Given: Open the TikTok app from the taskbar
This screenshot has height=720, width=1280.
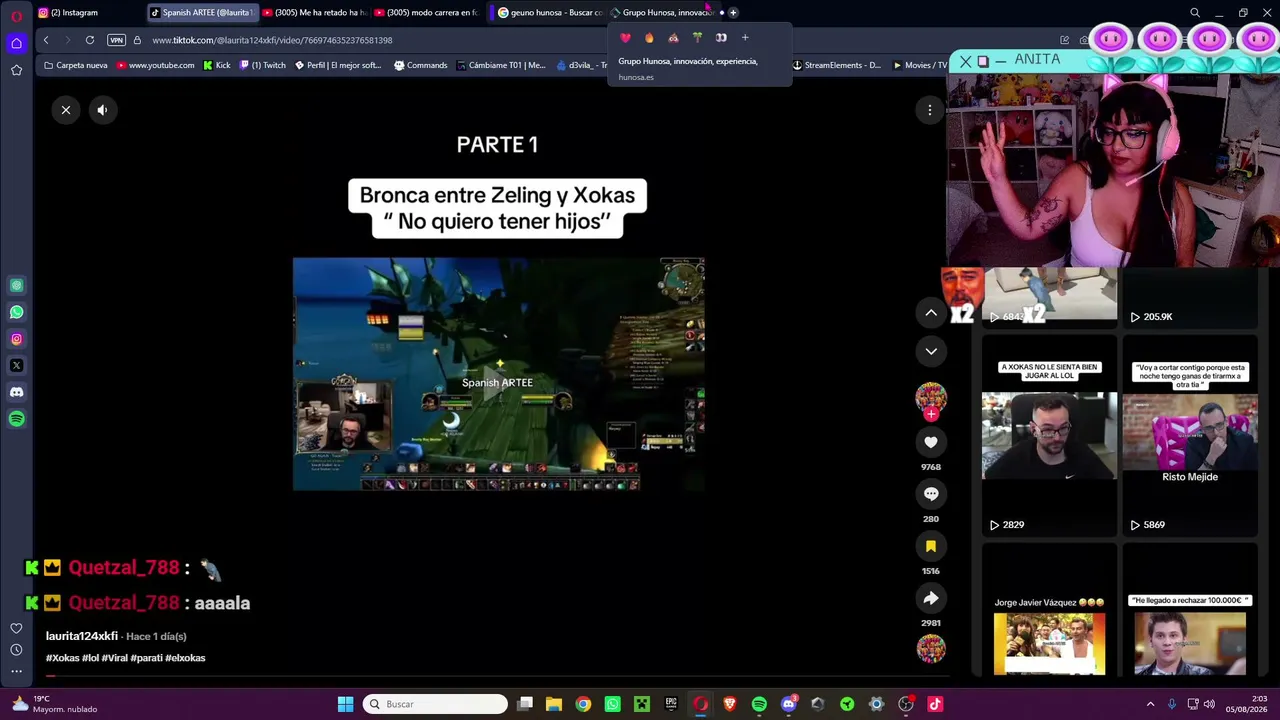Looking at the screenshot, I should [935, 704].
